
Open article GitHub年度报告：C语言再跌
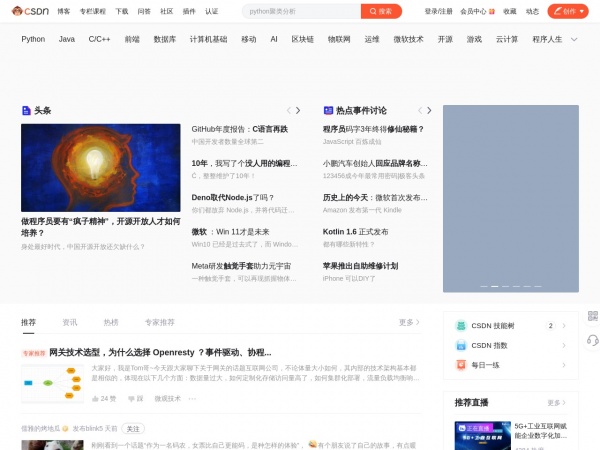240,129
